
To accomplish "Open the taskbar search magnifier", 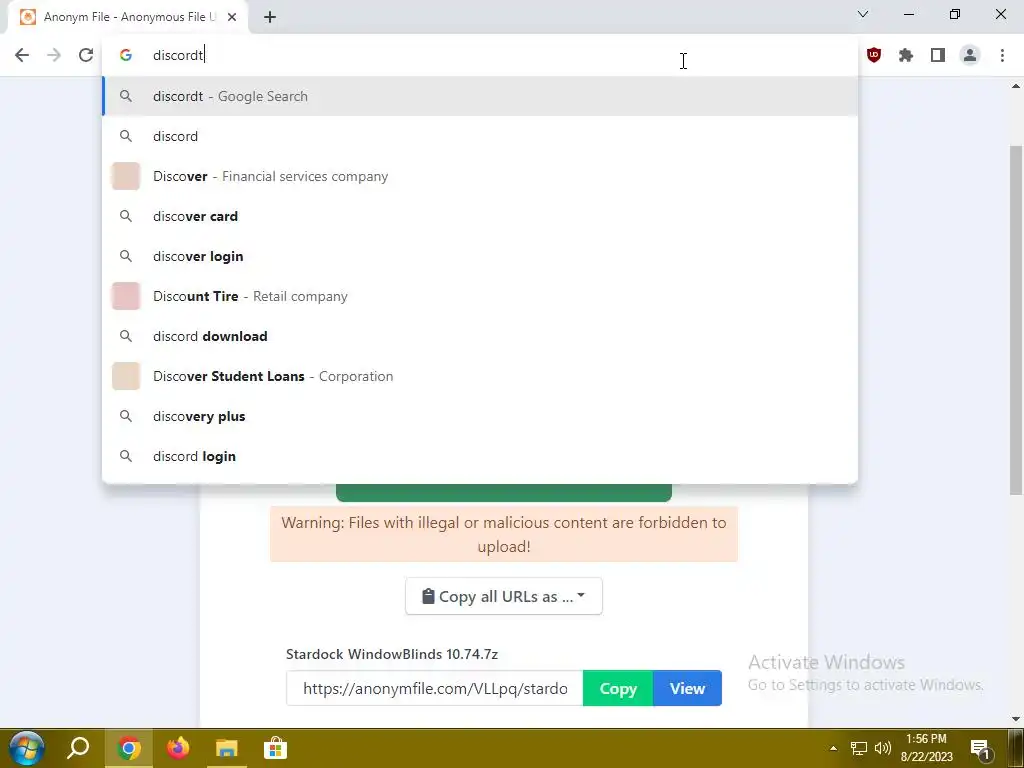I will coord(78,748).
